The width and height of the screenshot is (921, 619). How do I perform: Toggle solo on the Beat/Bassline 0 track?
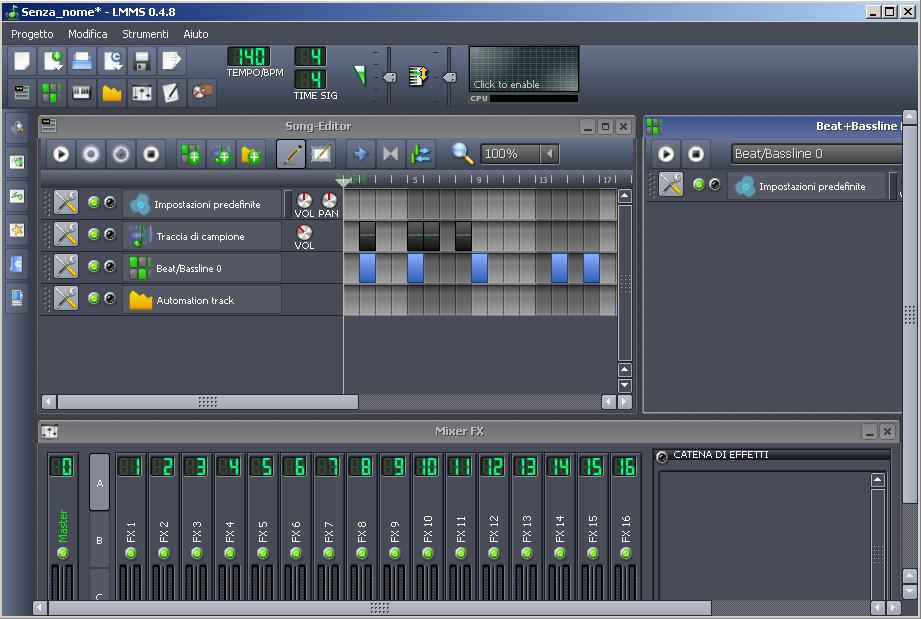pos(109,267)
